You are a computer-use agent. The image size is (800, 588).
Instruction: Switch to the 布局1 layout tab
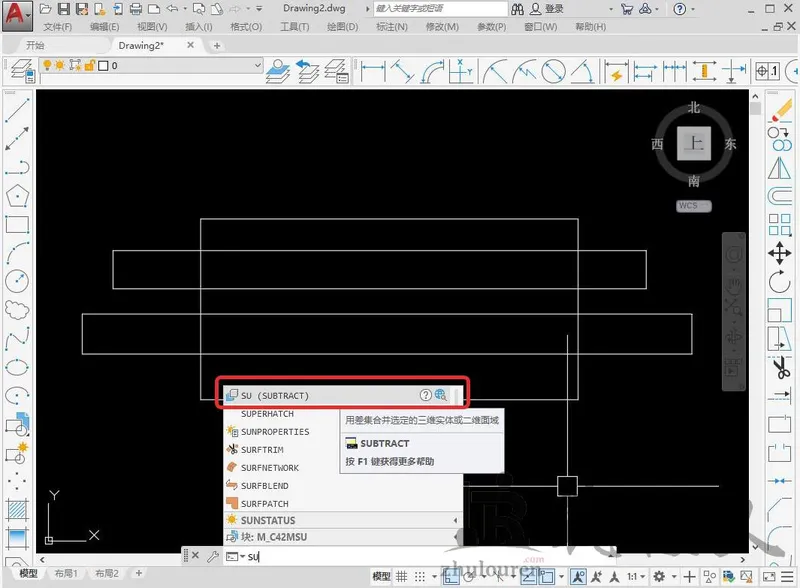tap(65, 573)
